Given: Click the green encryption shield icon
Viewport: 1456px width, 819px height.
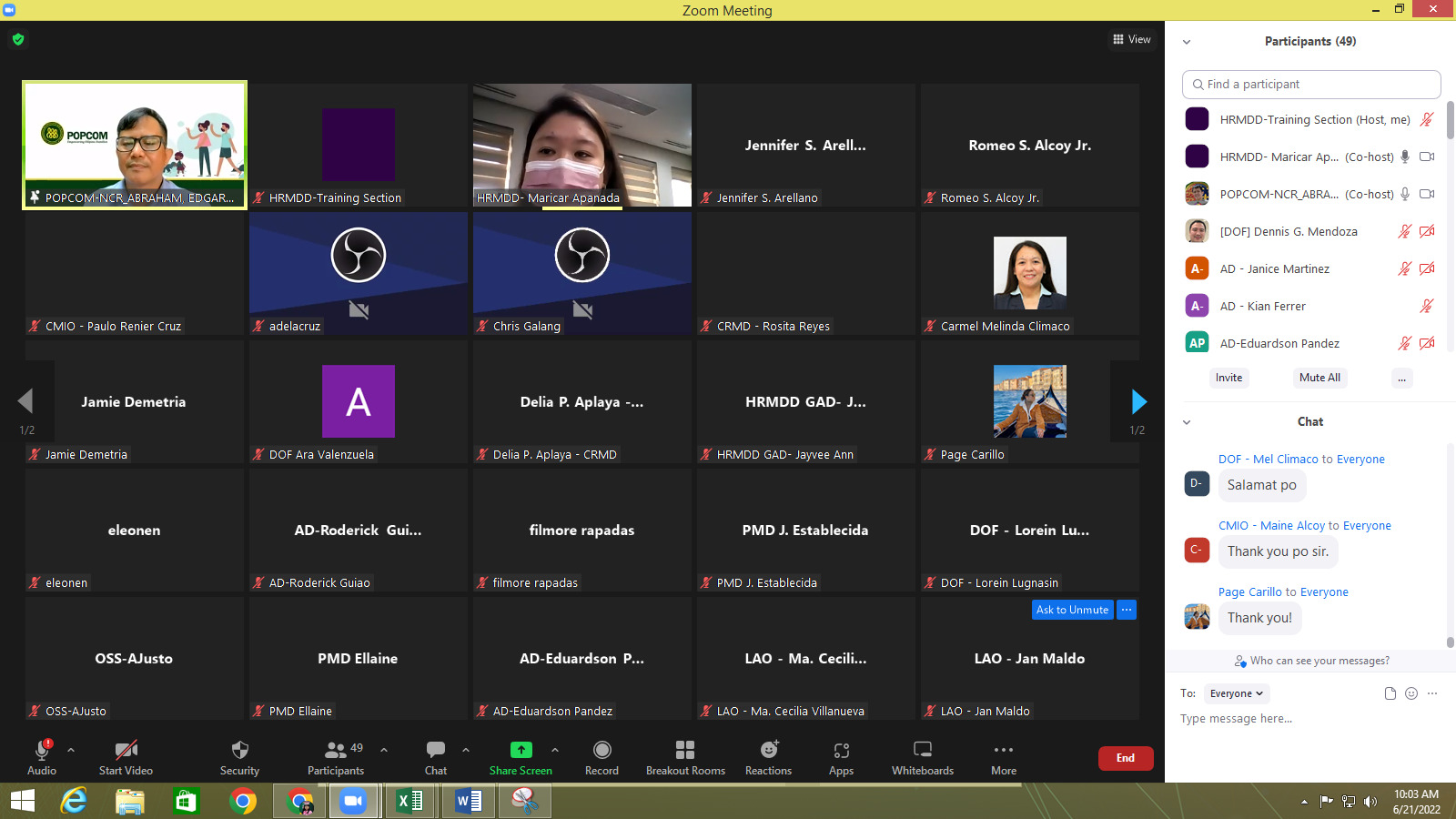Looking at the screenshot, I should pyautogui.click(x=18, y=39).
